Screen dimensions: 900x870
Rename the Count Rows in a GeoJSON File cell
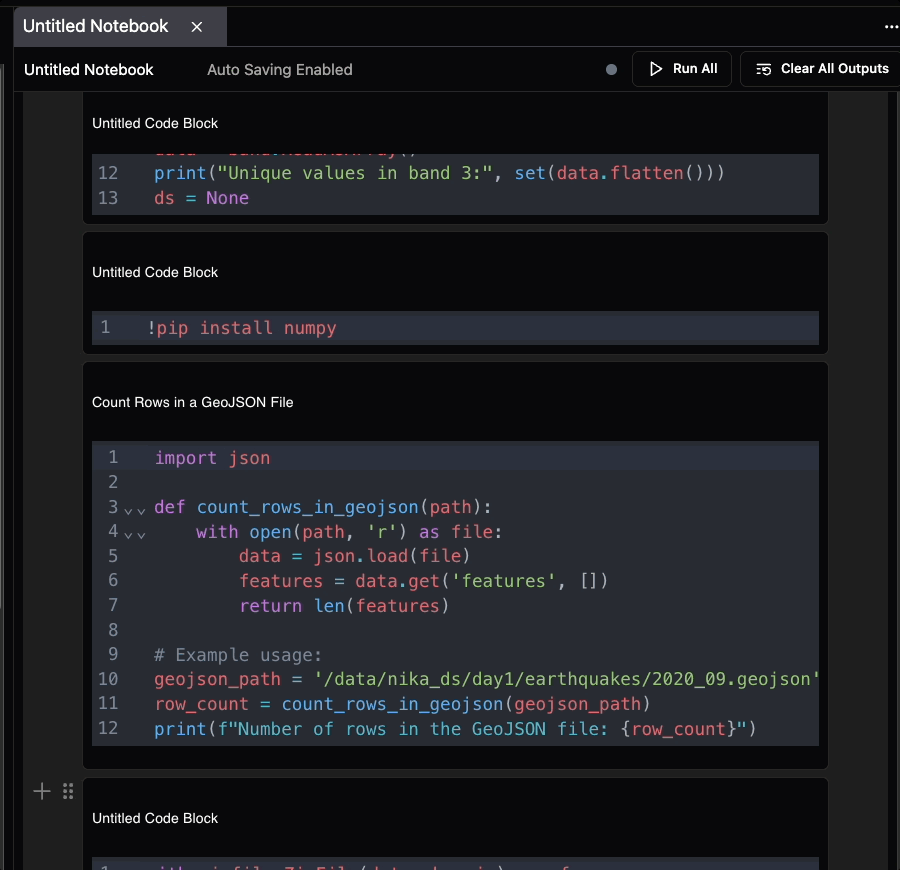[x=192, y=402]
